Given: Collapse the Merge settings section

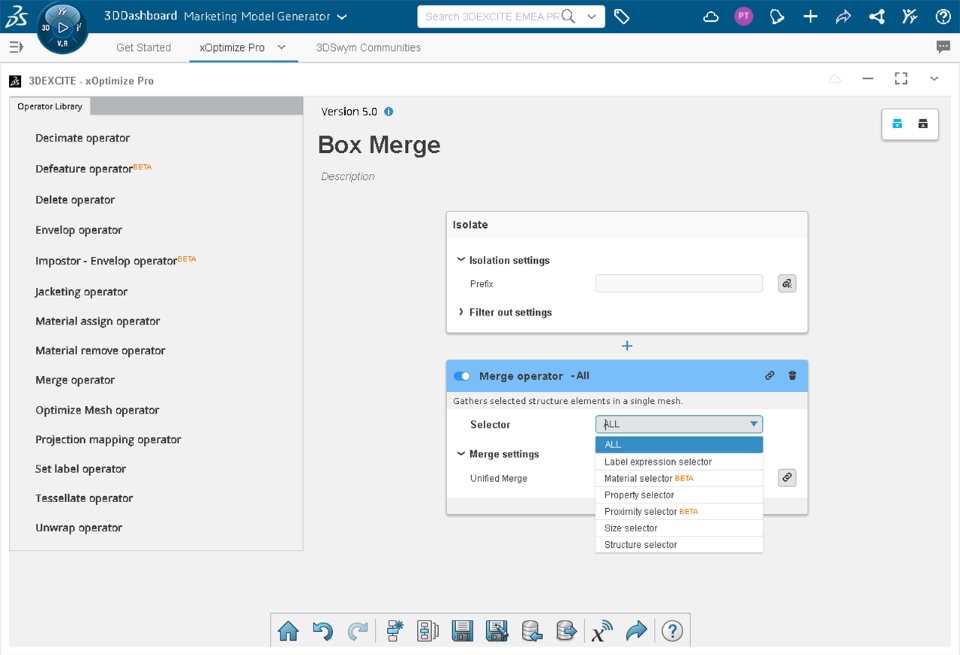Looking at the screenshot, I should click(460, 454).
